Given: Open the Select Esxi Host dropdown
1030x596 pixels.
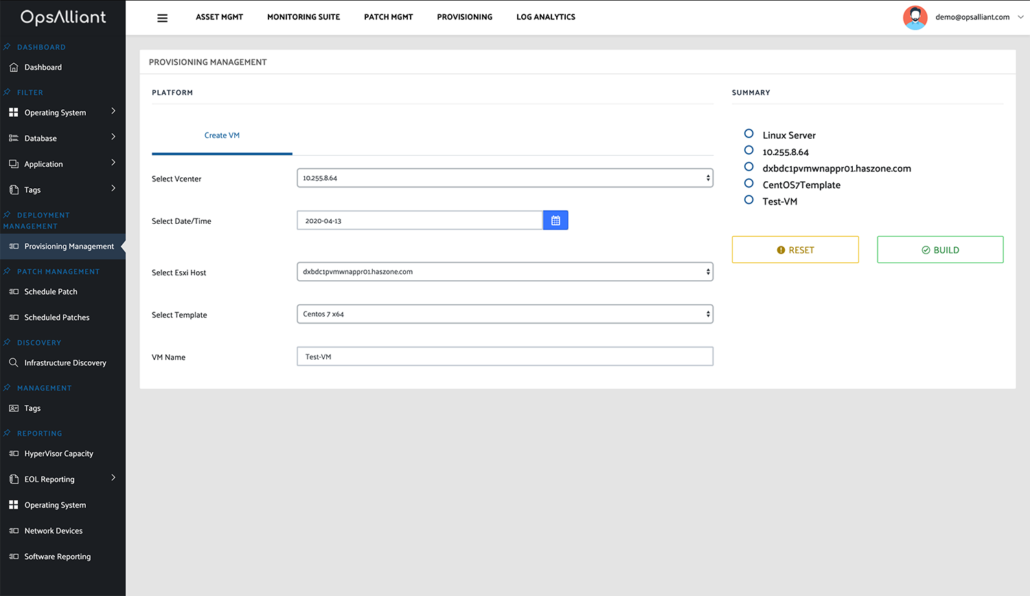Looking at the screenshot, I should click(505, 271).
